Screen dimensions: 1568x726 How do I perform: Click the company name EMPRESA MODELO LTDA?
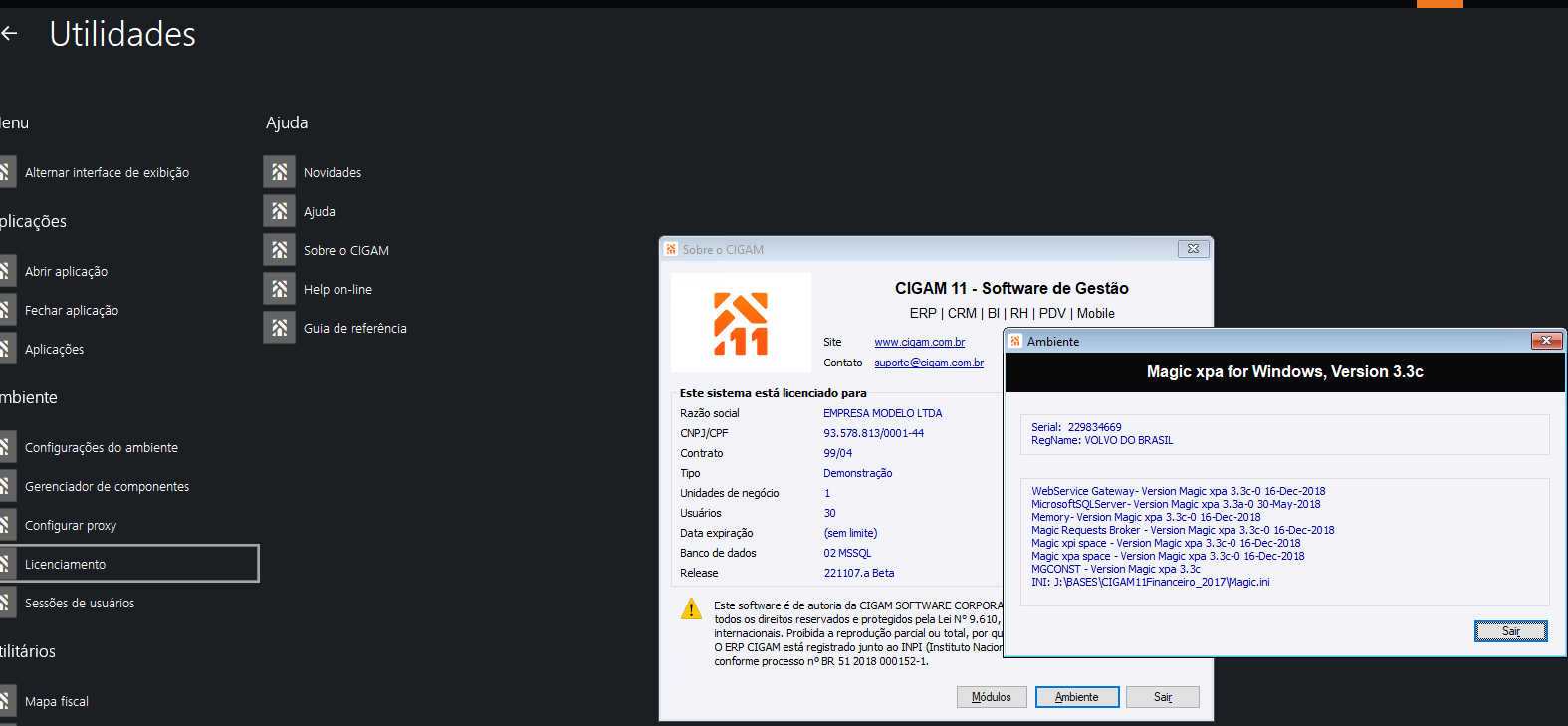click(882, 413)
